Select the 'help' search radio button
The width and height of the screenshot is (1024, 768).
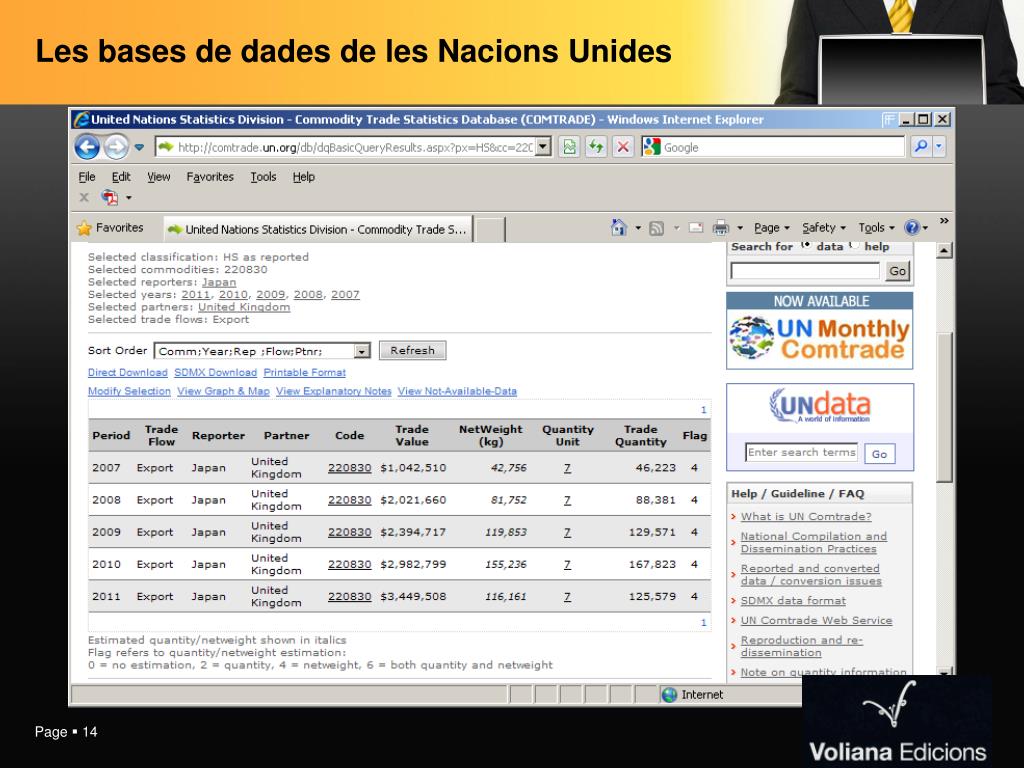tap(854, 245)
